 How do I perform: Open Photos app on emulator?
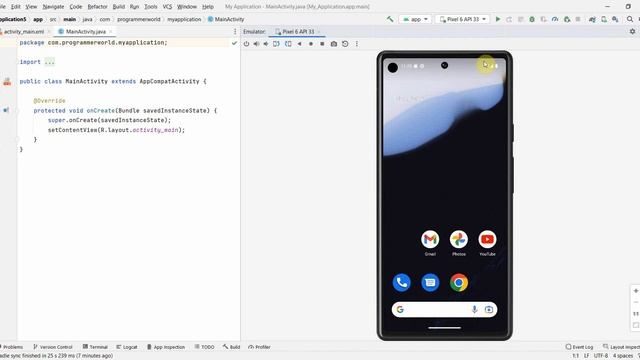(x=459, y=240)
